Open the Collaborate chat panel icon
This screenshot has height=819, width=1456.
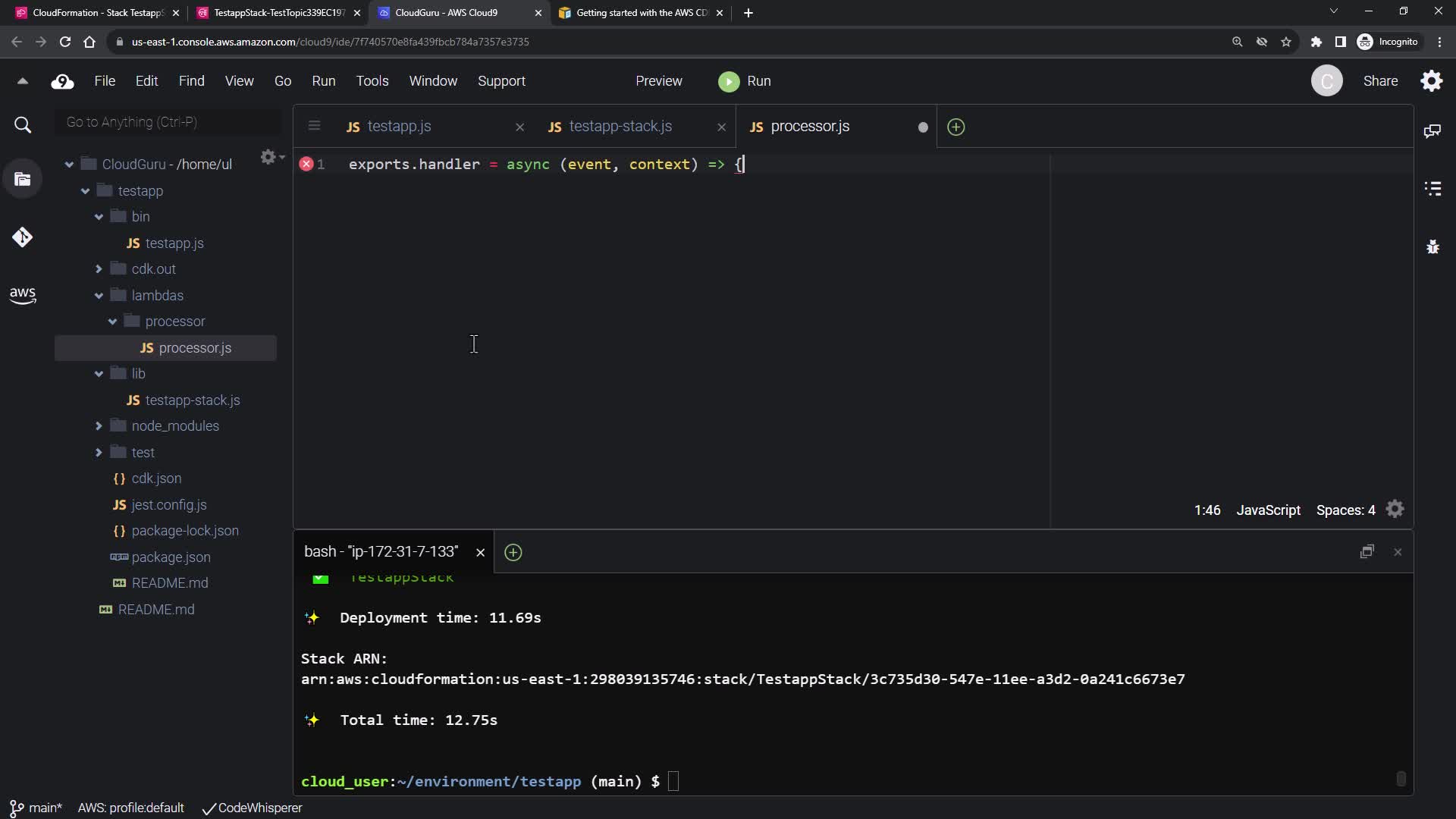click(1432, 131)
